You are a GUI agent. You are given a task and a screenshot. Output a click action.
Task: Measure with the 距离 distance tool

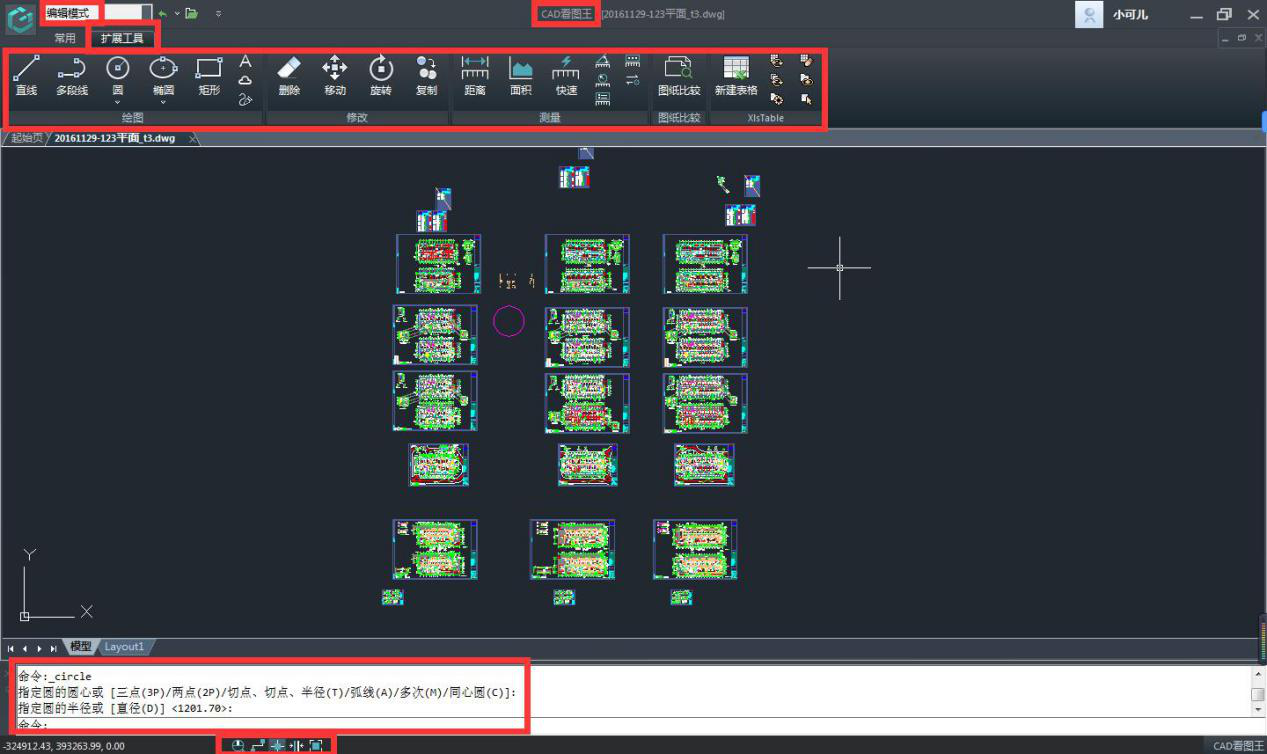tap(475, 76)
